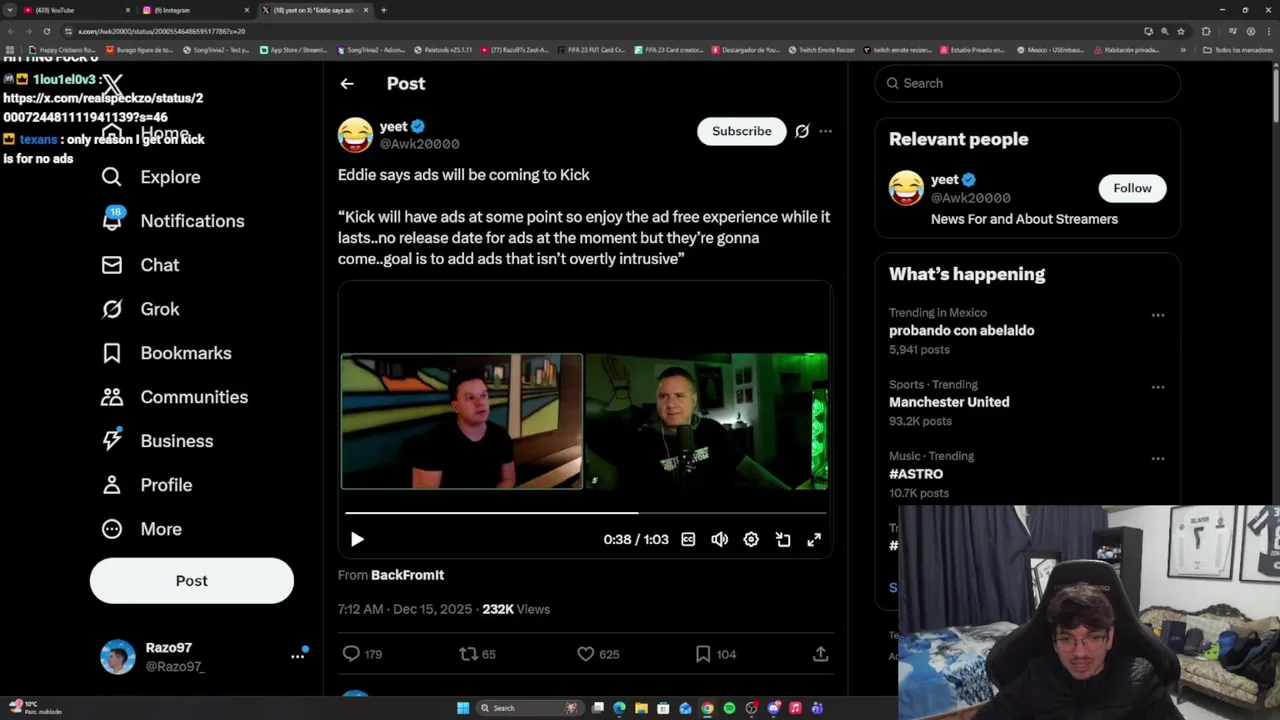Switch to the YouTube browser tab
Screen dimensions: 1280x720
coord(75,10)
